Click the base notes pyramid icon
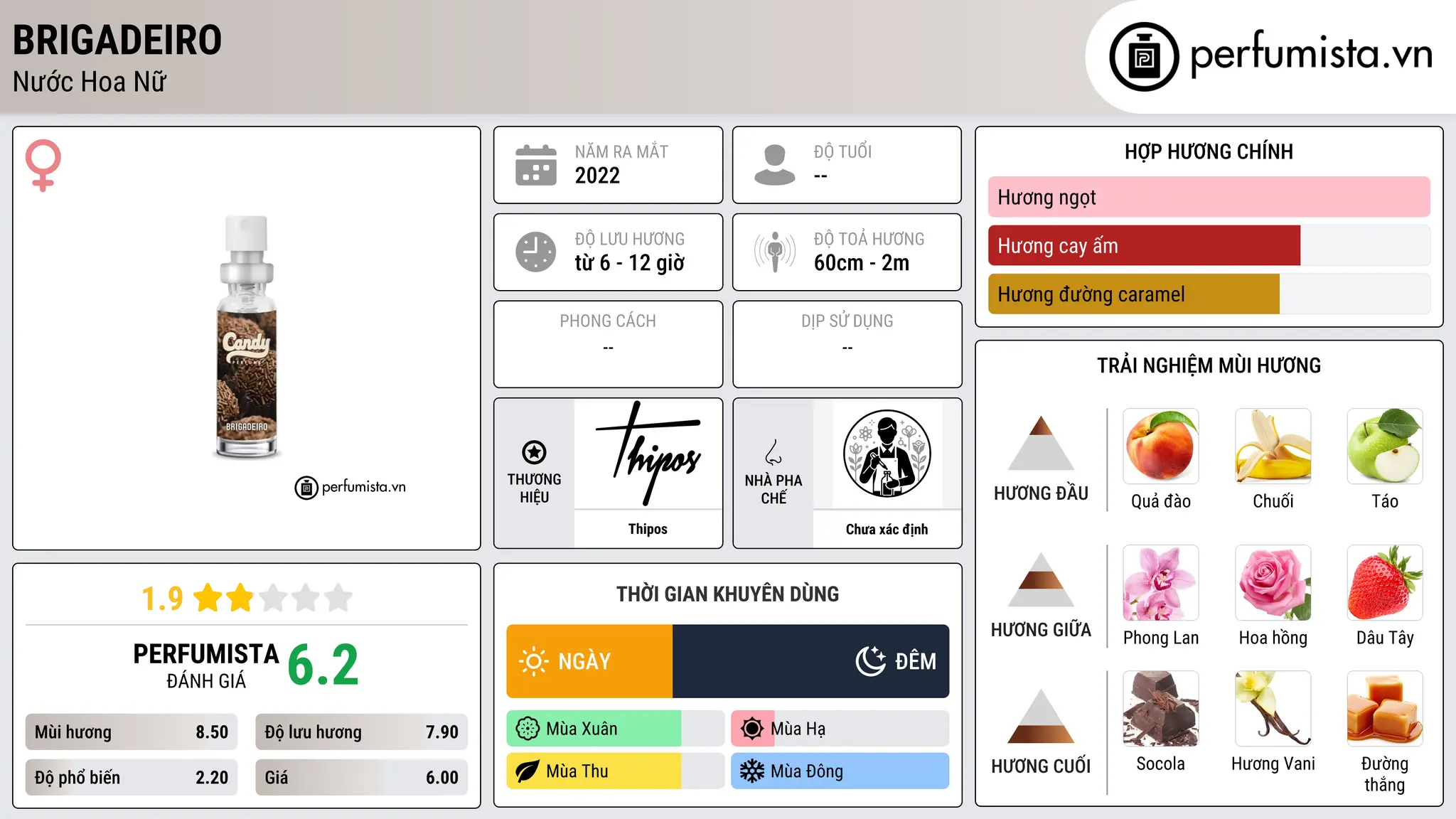Screen dimensions: 1456x819 coord(1041,716)
